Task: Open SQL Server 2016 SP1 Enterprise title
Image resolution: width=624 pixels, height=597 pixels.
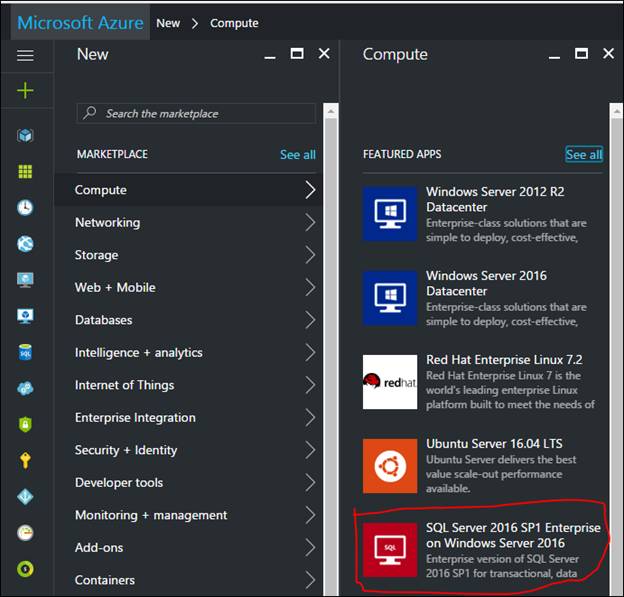Action: click(513, 535)
